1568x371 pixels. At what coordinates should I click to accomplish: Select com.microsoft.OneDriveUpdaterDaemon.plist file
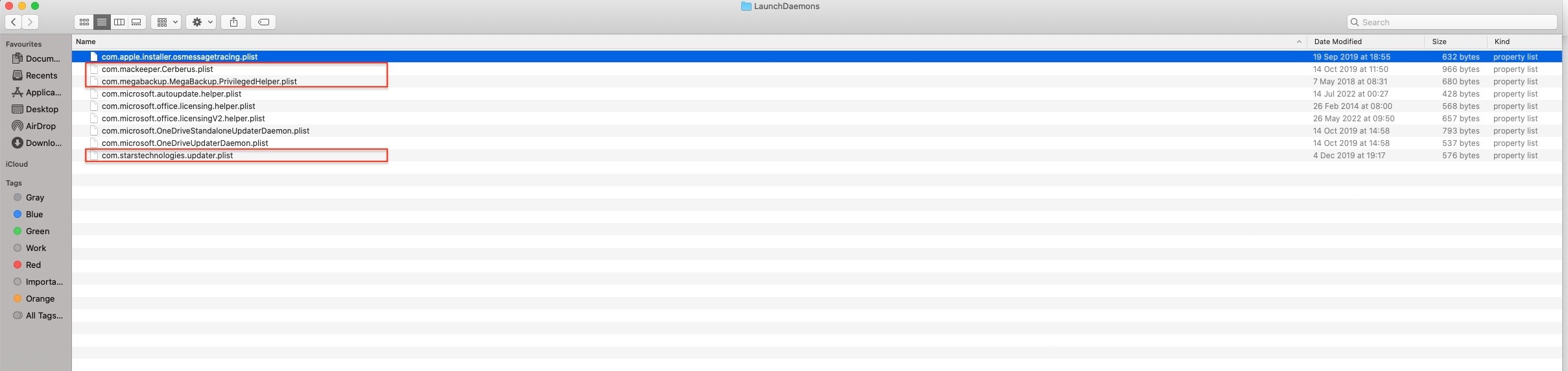816,143
